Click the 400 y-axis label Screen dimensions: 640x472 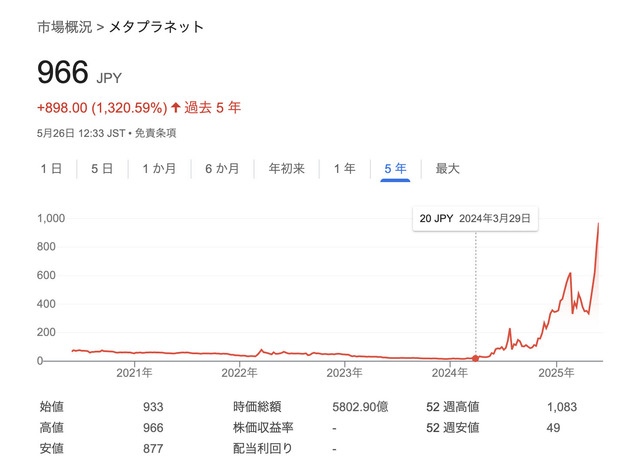click(46, 304)
